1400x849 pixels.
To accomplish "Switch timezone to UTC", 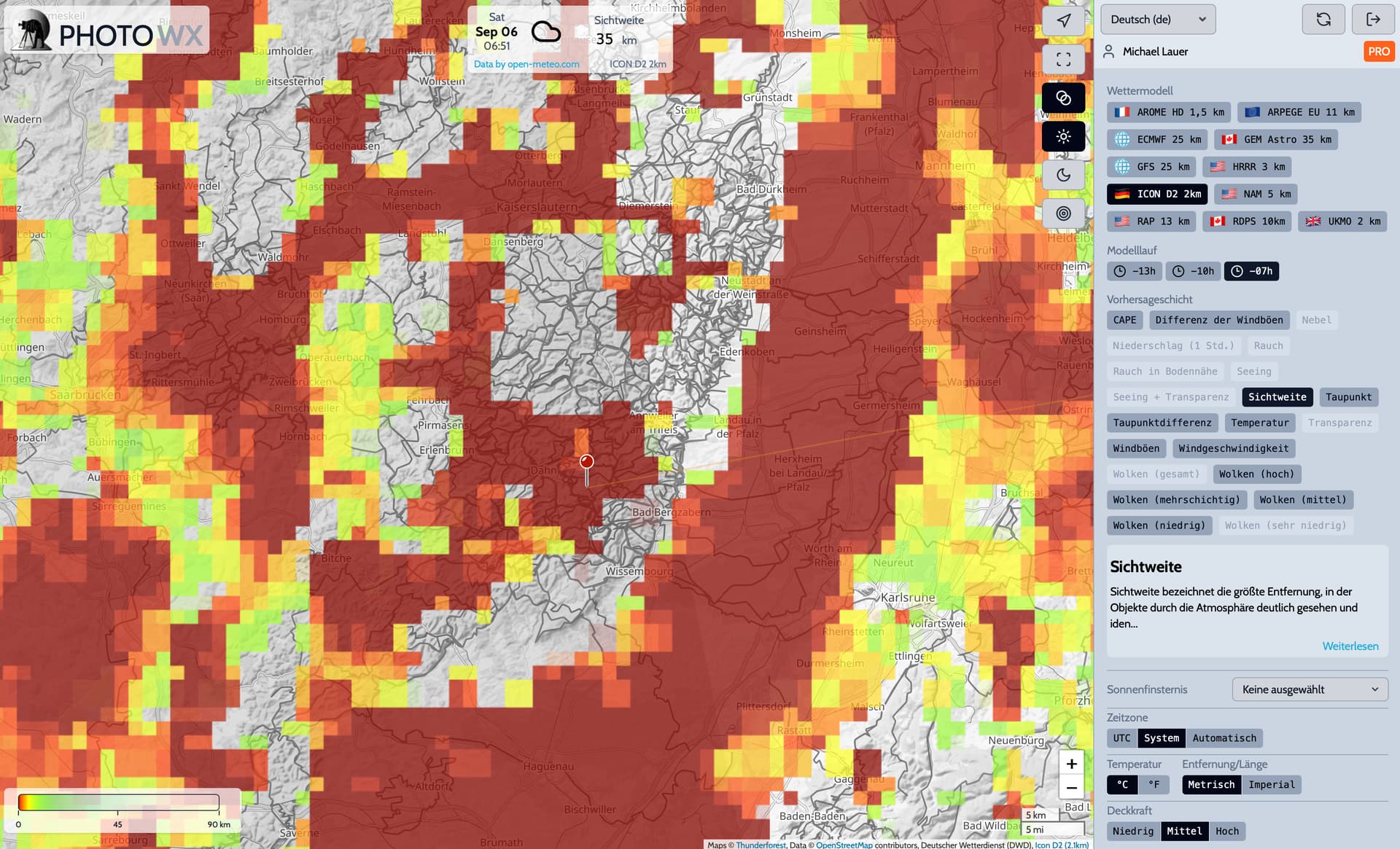I will point(1121,738).
